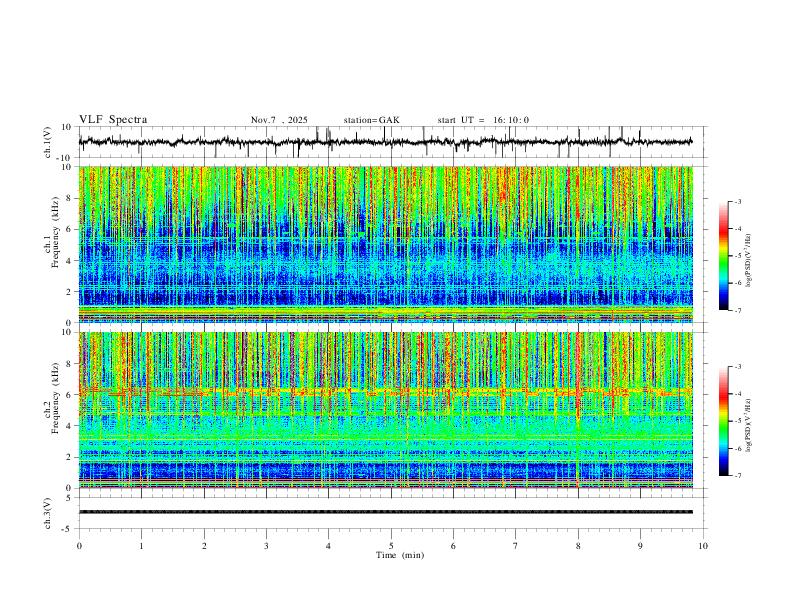Click the "-3" label on ch.1 color scale

(x=738, y=201)
